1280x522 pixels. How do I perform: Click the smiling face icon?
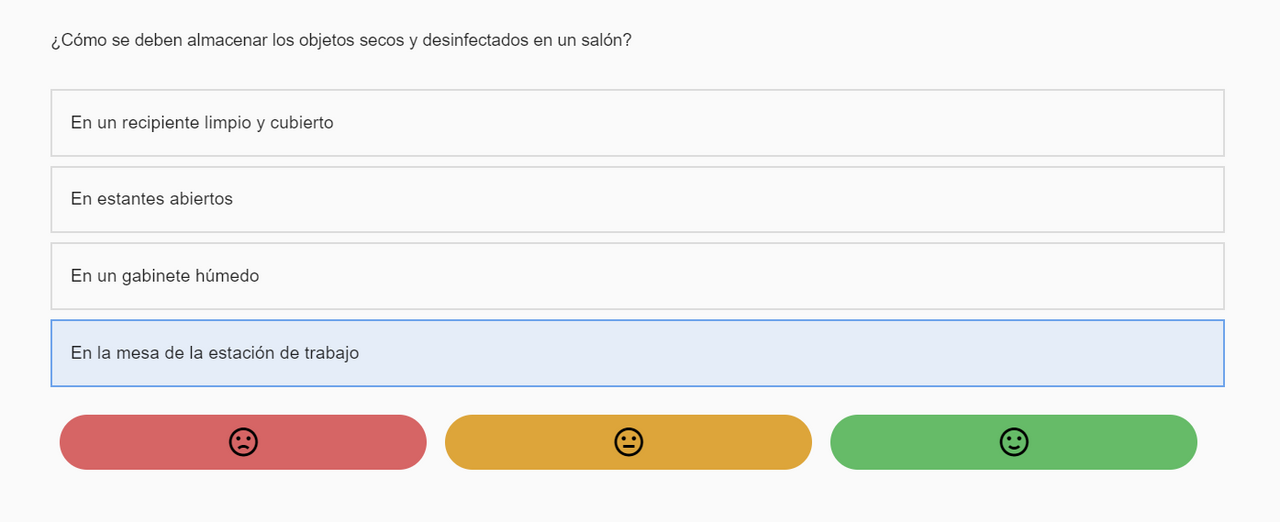(1014, 442)
